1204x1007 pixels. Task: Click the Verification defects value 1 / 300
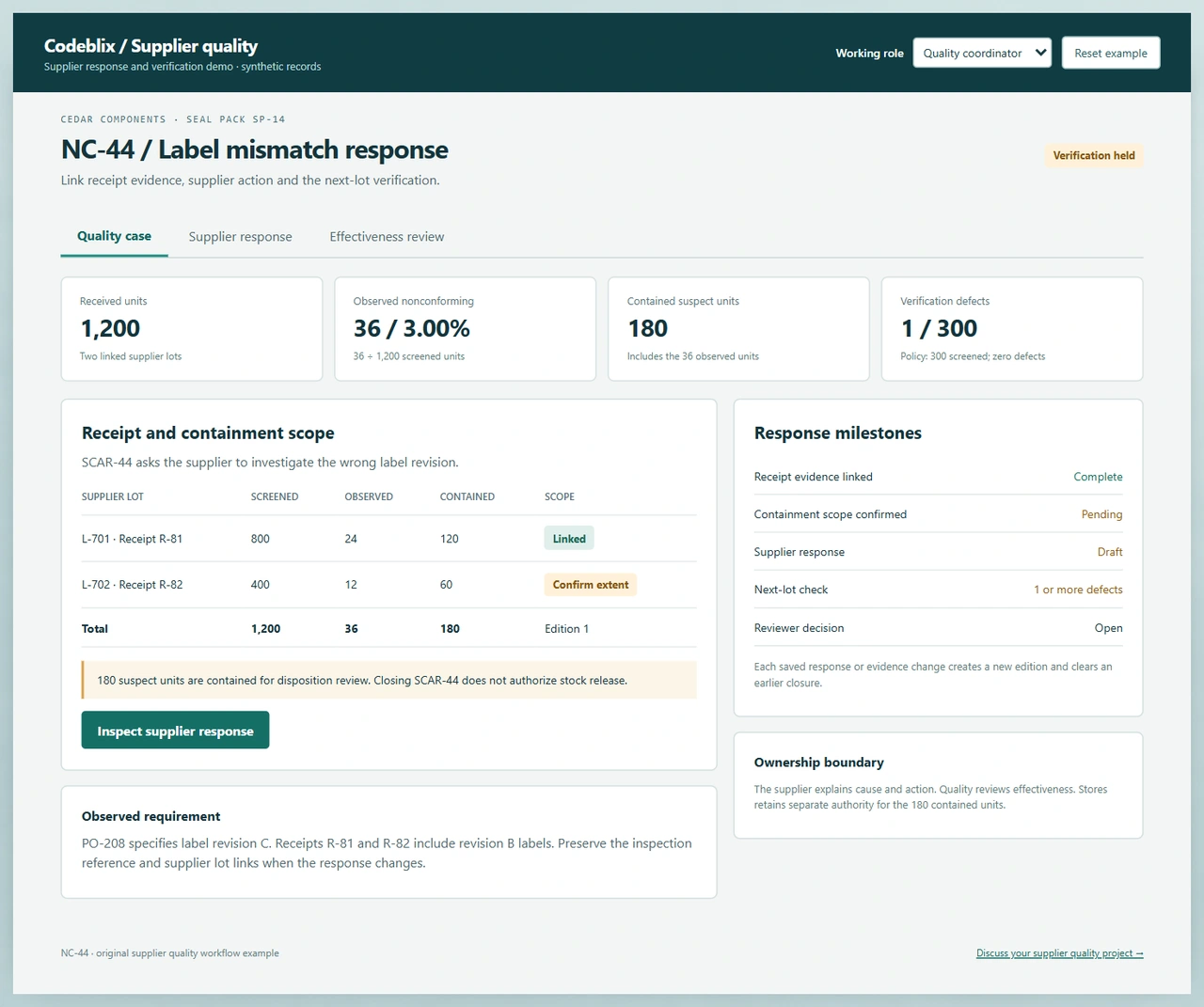(939, 328)
